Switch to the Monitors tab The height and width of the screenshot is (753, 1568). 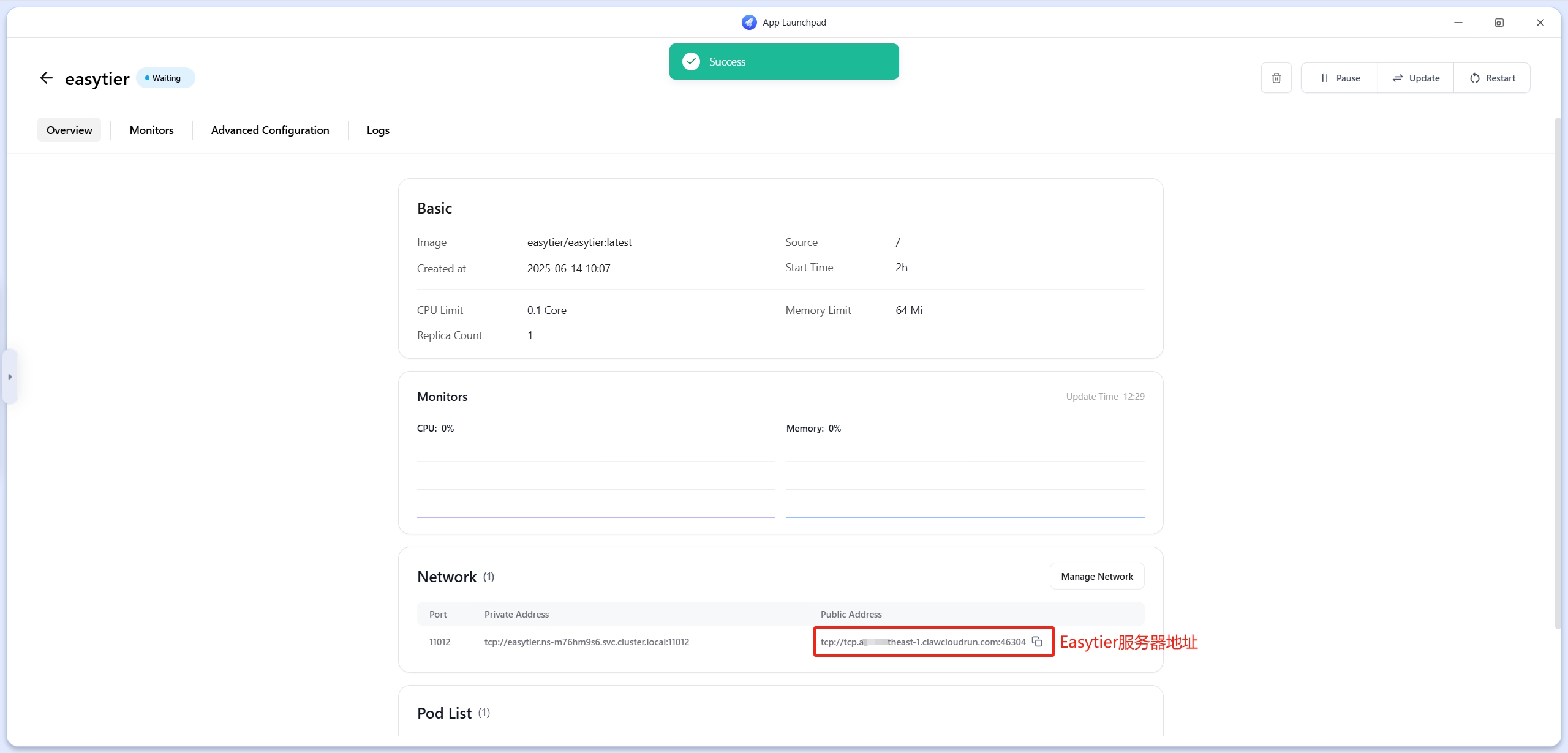tap(151, 130)
